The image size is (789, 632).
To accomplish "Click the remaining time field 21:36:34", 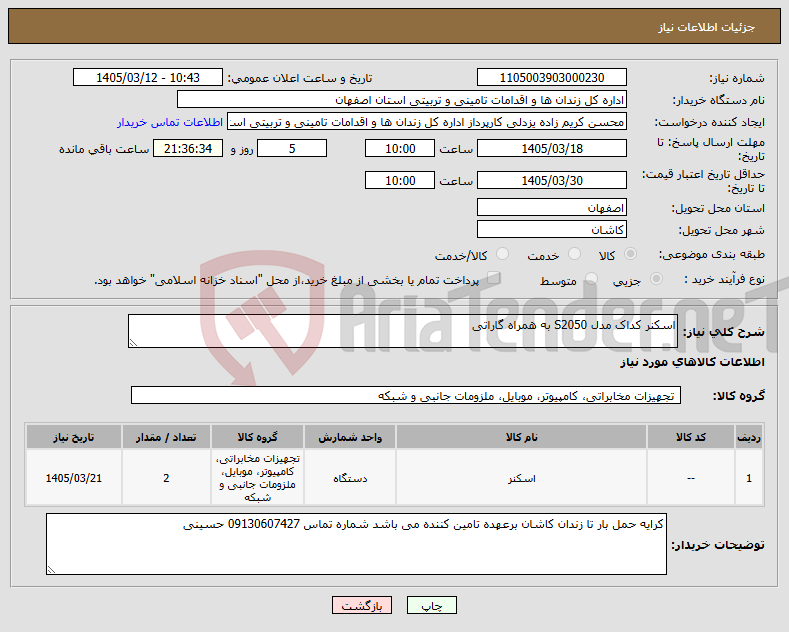I will [x=188, y=148].
